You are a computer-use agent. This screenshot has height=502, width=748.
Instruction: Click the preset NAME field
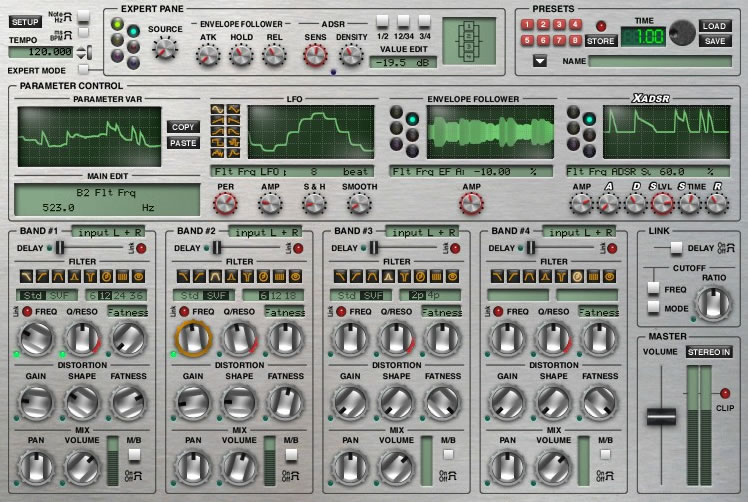(658, 62)
